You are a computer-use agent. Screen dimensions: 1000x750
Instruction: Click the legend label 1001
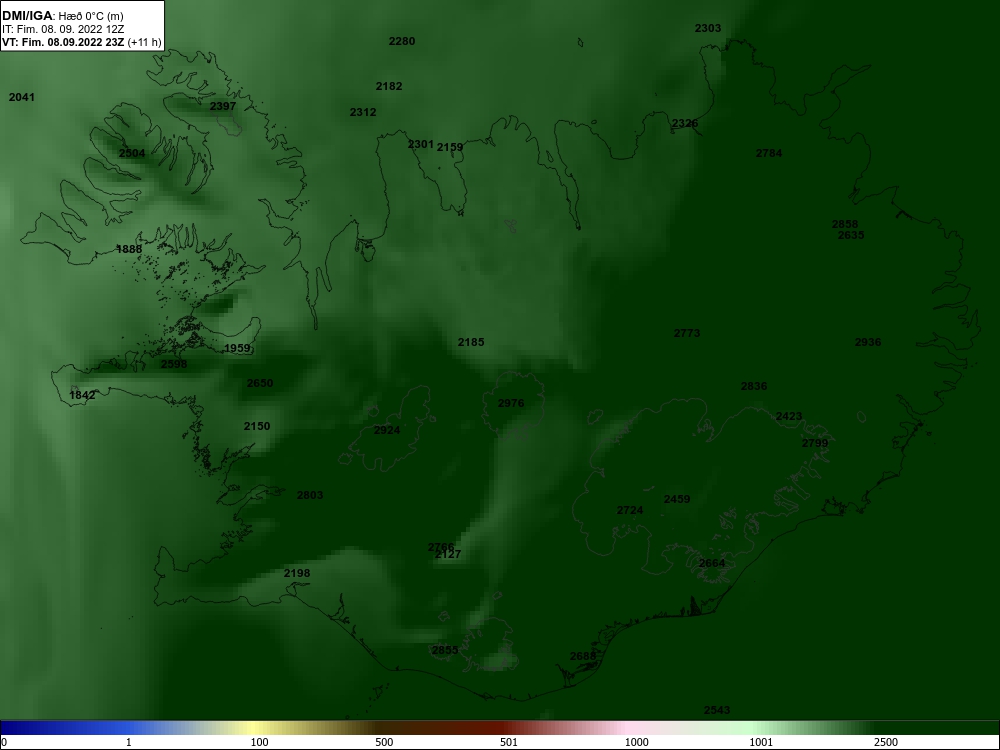(761, 742)
